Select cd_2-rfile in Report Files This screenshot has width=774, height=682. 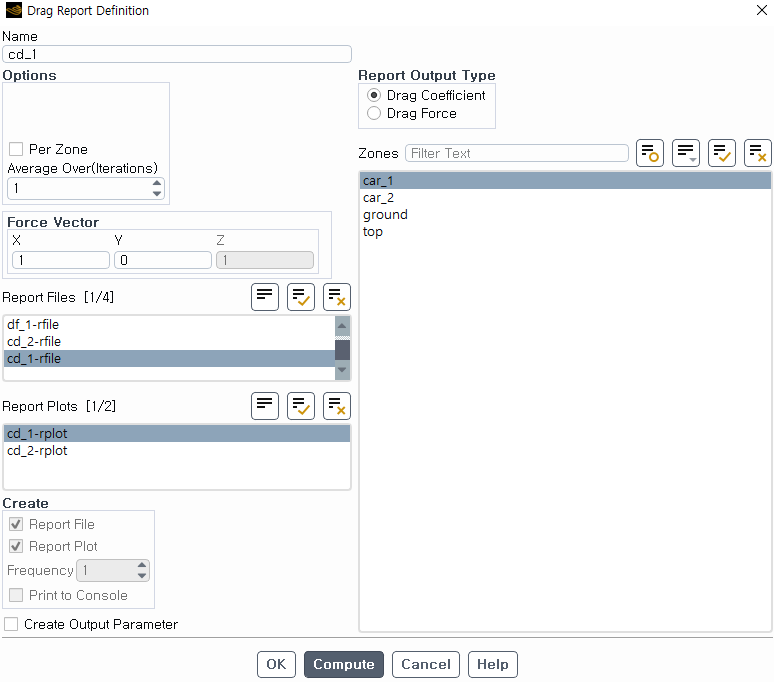(x=169, y=341)
